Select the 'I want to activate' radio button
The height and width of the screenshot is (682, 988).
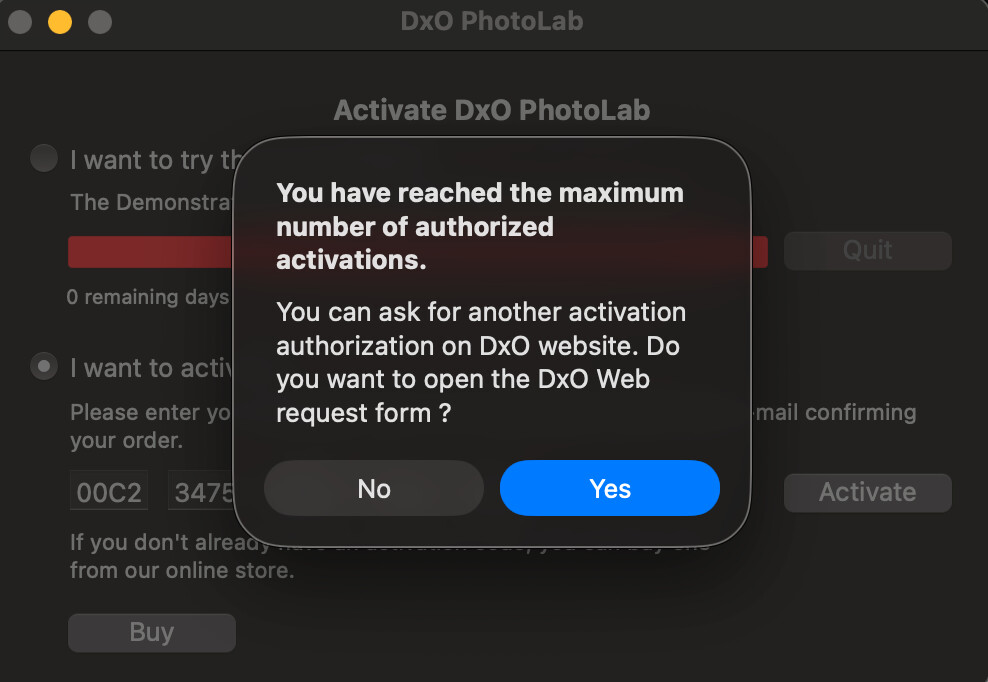tap(44, 367)
